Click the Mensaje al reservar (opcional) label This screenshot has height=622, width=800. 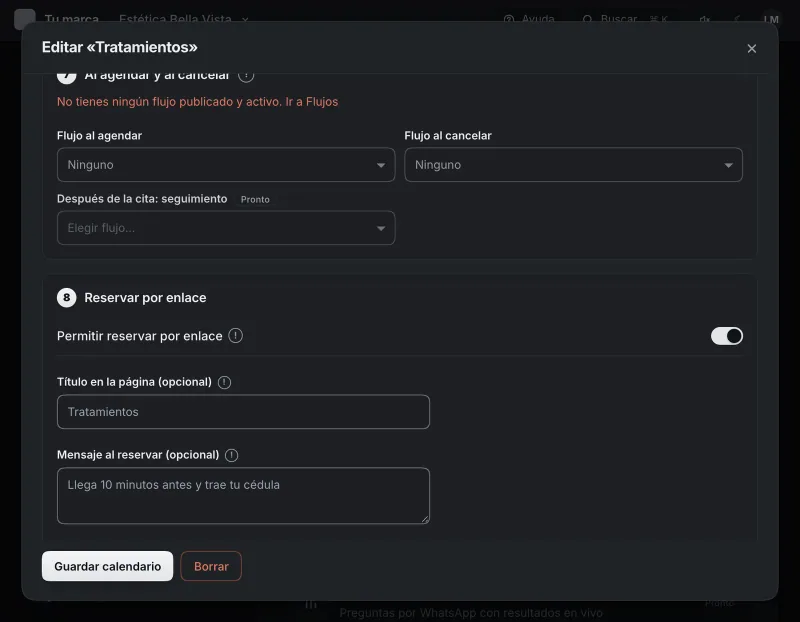pyautogui.click(x=138, y=455)
